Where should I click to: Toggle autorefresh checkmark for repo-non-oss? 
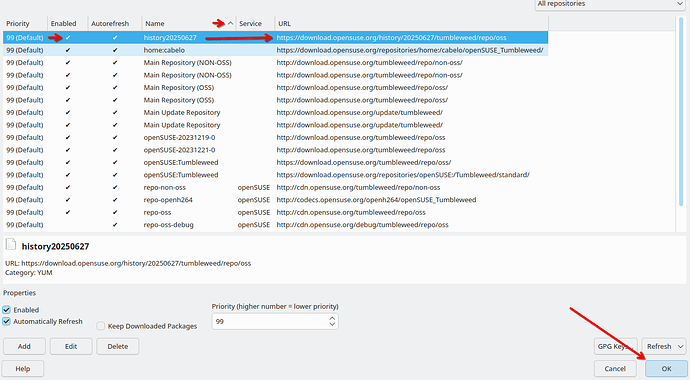[115, 187]
